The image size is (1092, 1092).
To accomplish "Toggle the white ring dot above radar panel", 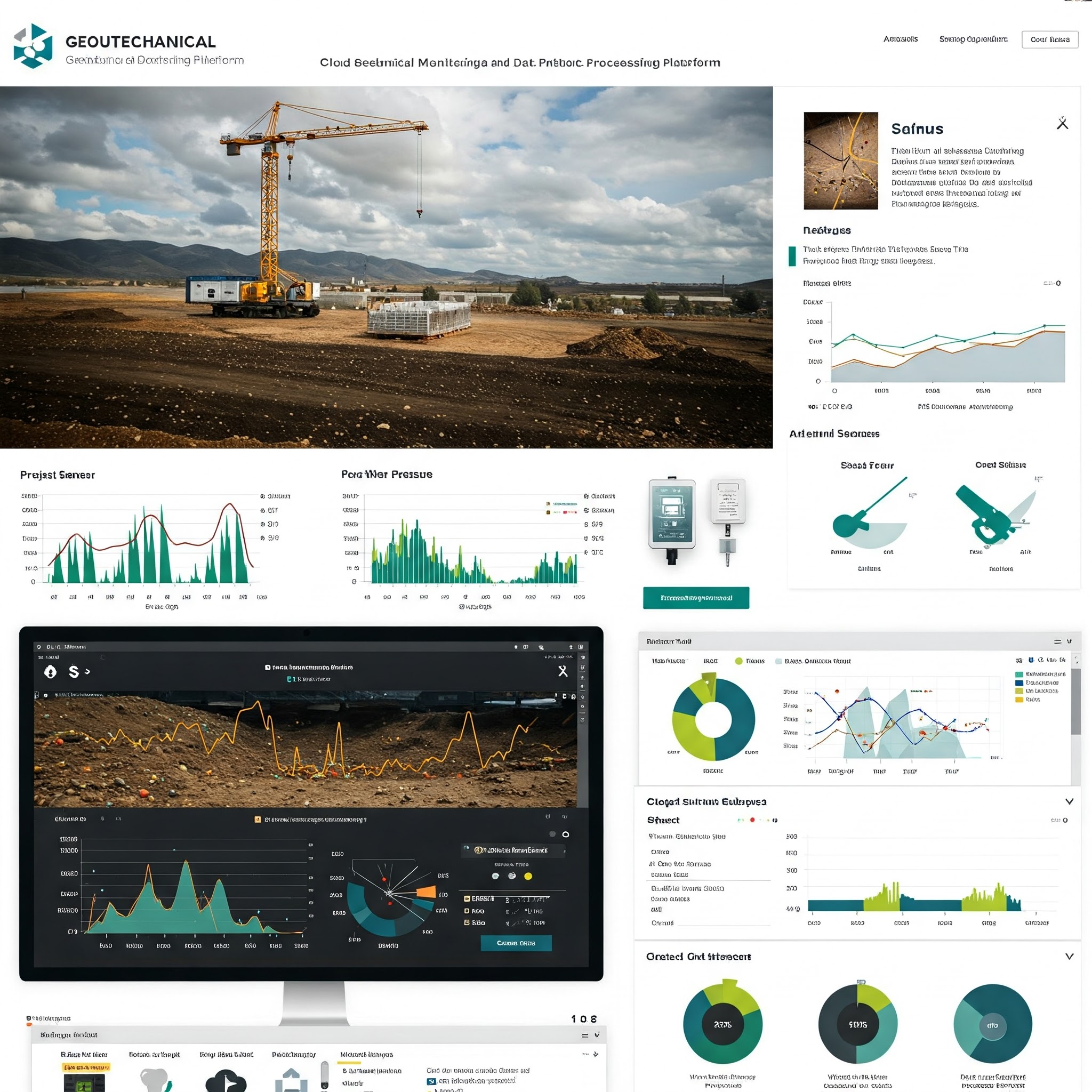I will (x=565, y=834).
